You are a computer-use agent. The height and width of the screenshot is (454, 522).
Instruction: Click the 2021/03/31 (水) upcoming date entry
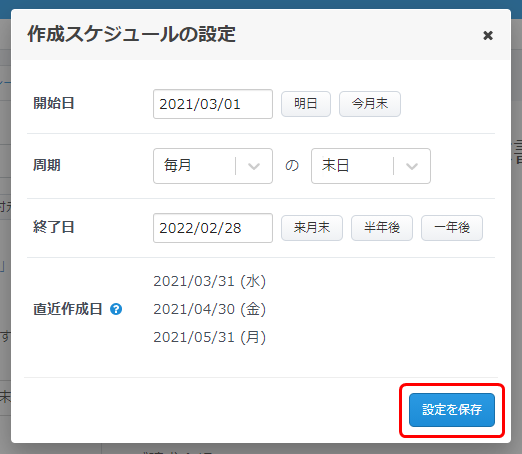click(209, 281)
